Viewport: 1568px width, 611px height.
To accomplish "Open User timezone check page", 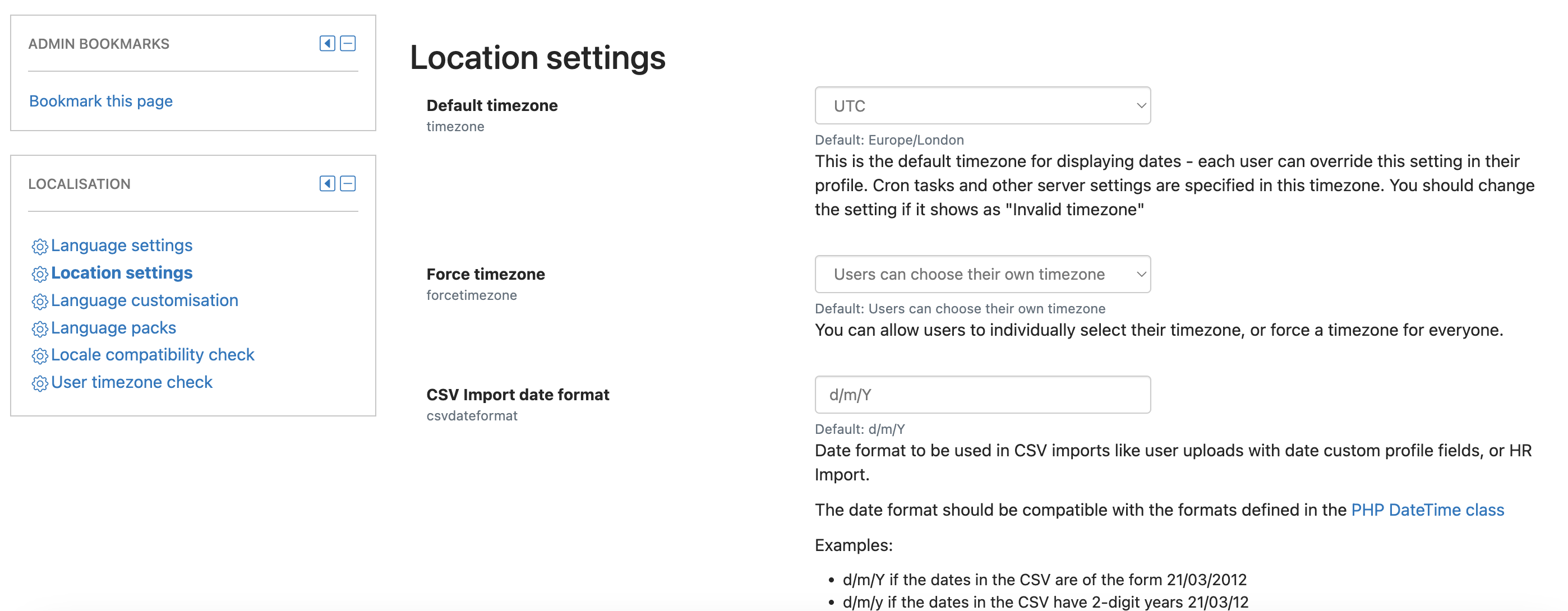I will (132, 382).
